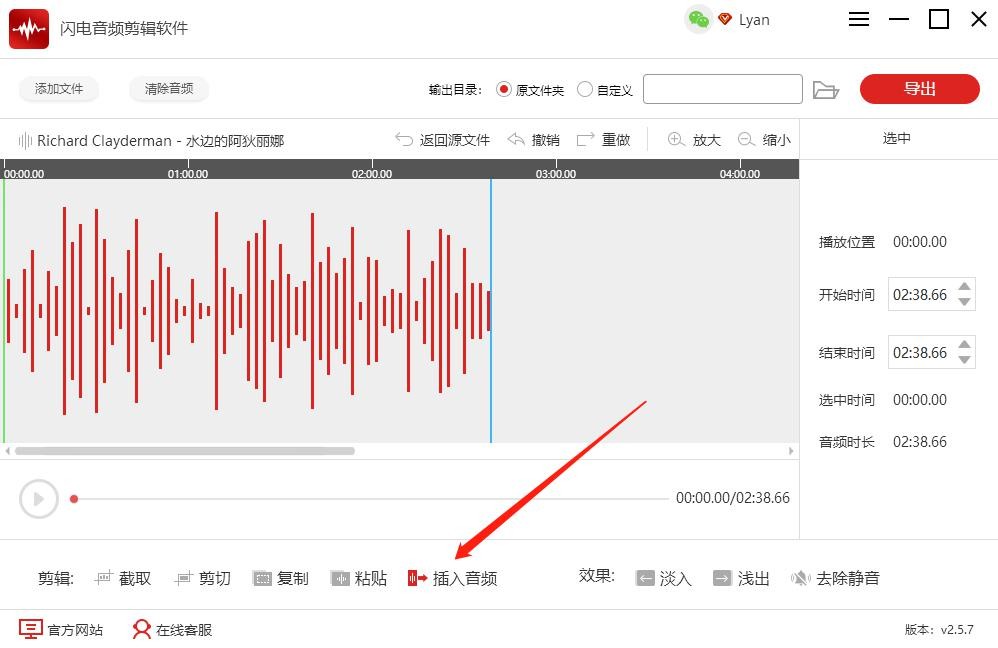The height and width of the screenshot is (648, 998).
Task: Click the 复制 (copy) edit tool
Action: click(263, 578)
